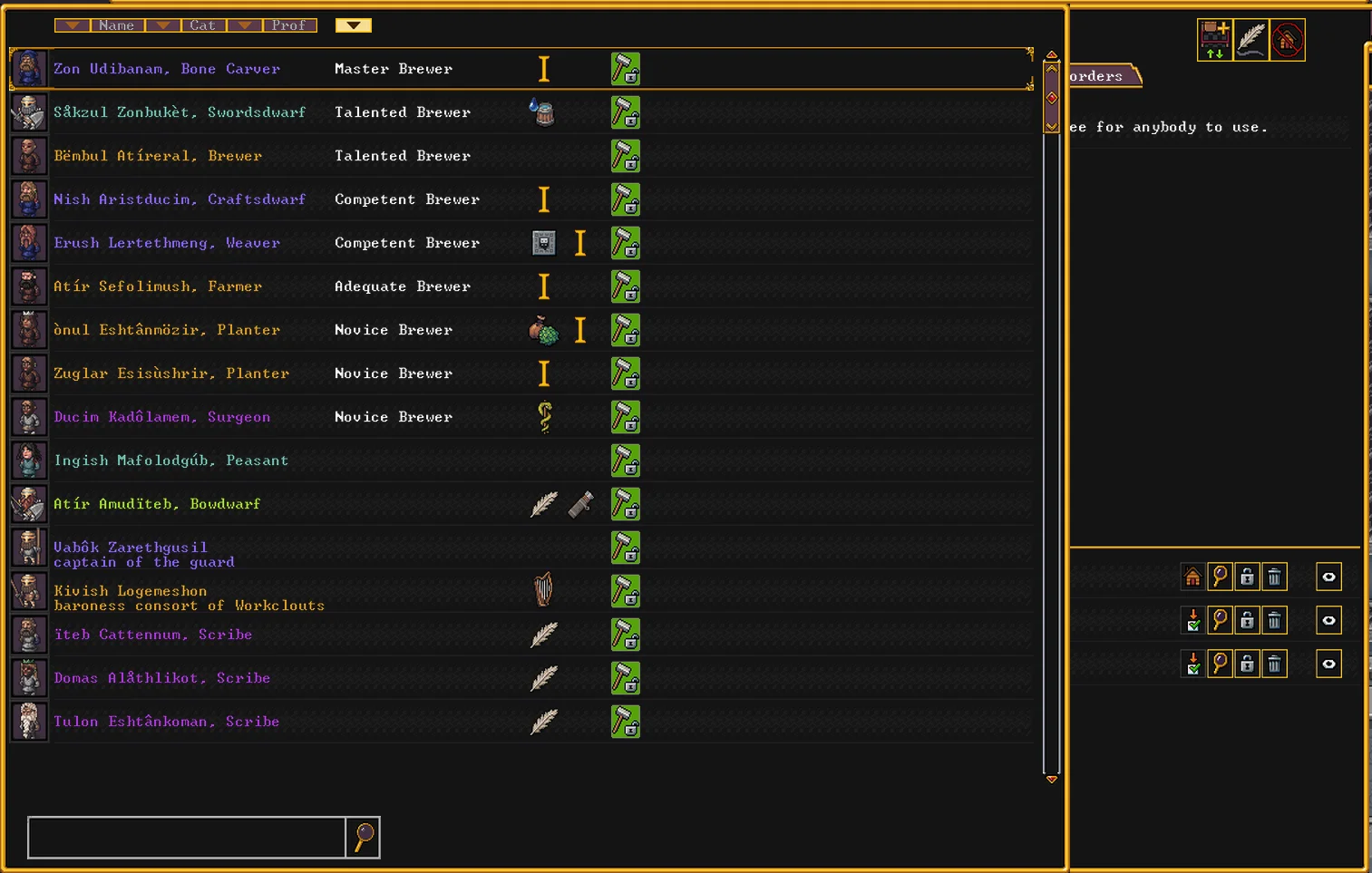The height and width of the screenshot is (873, 1372).
Task: Select the dwarf name Vabôk Zarethgusil, captain of the guard
Action: [x=144, y=555]
